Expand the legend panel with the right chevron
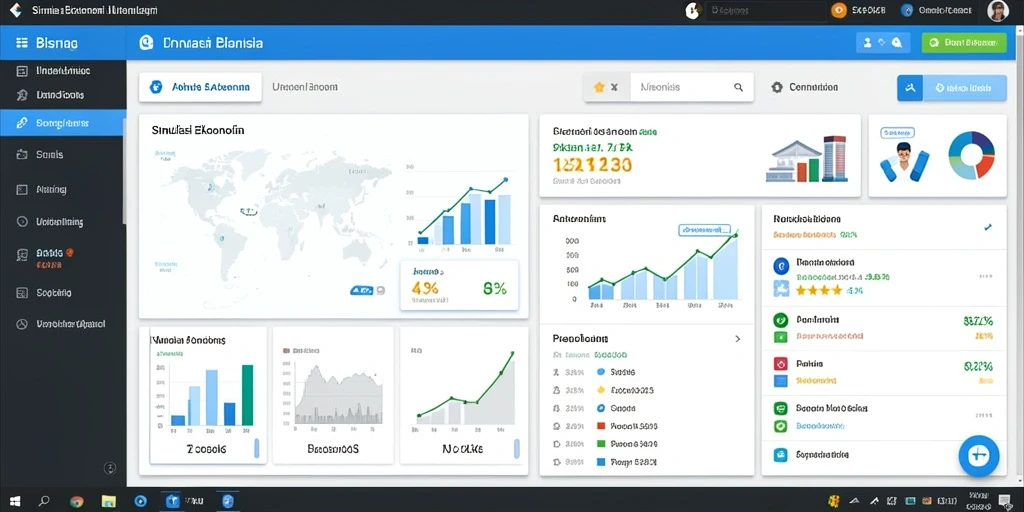The width and height of the screenshot is (1024, 512). pos(738,339)
